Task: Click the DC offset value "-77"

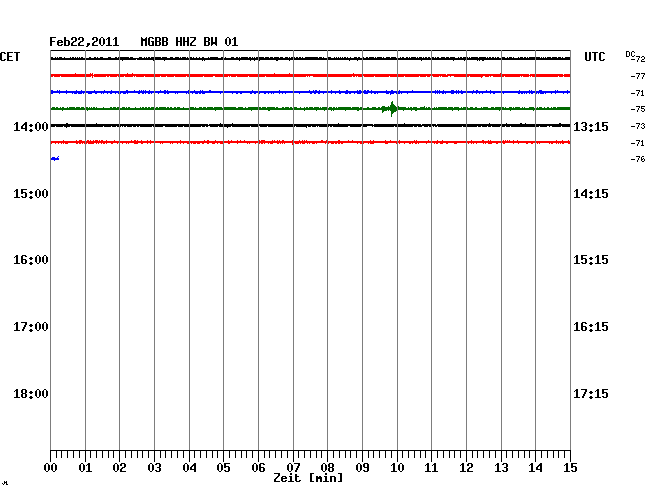Action: (x=638, y=76)
